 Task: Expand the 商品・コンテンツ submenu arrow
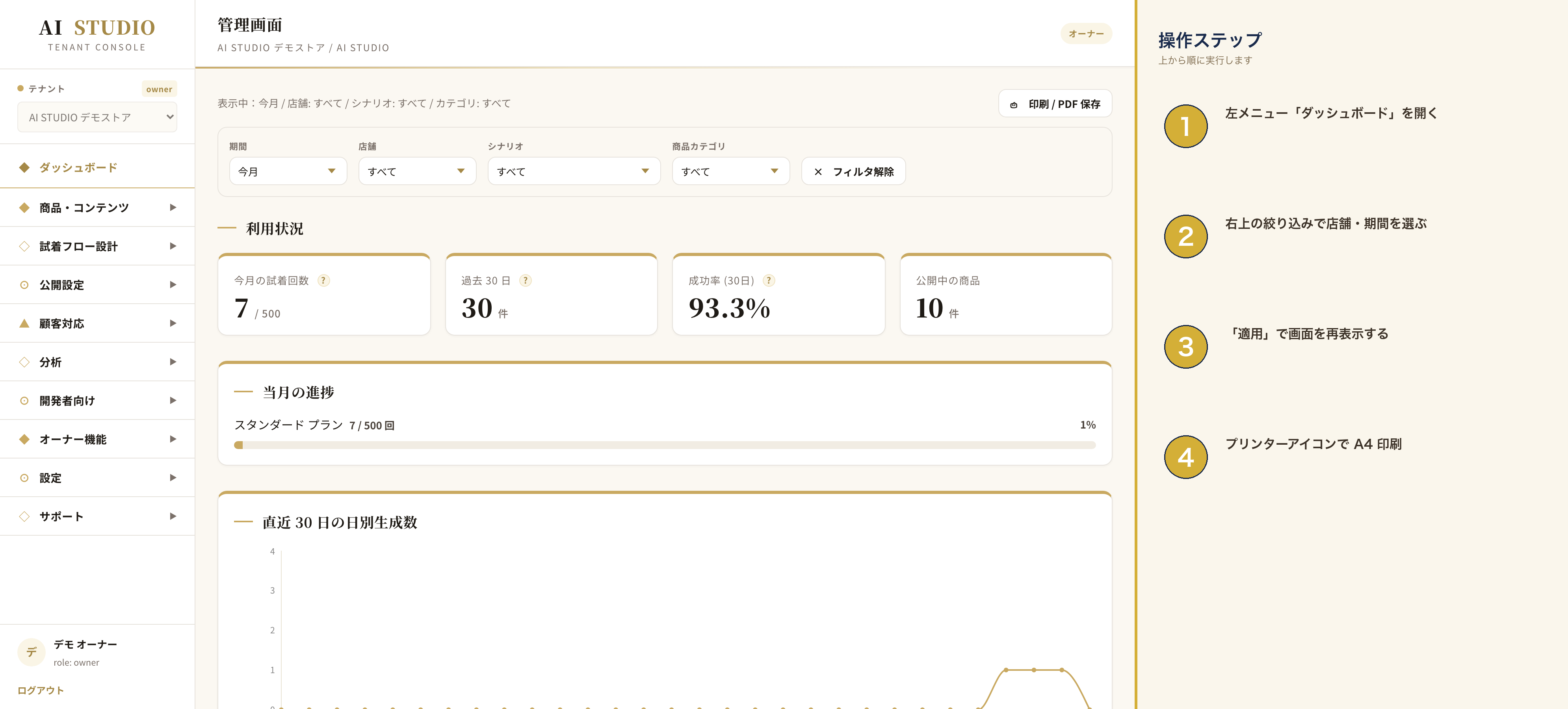click(173, 208)
